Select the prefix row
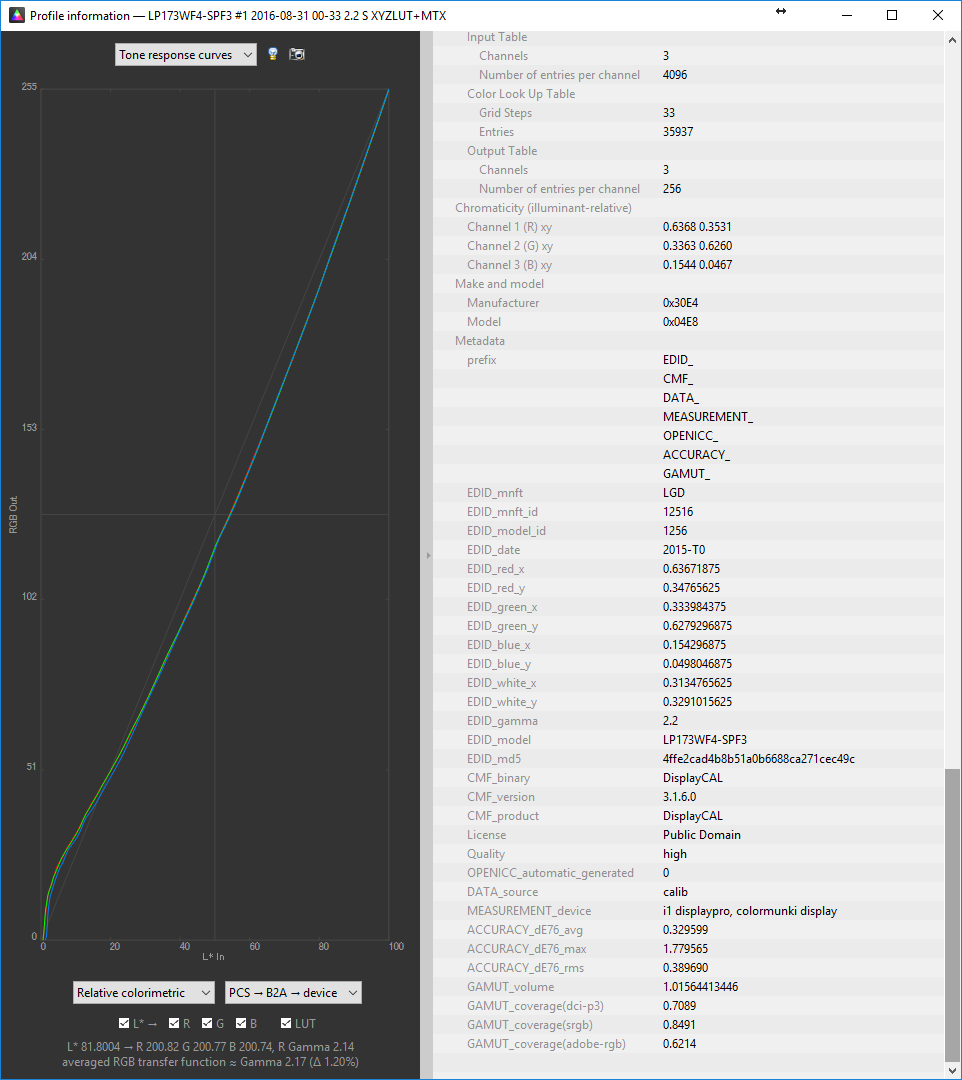 coord(689,360)
